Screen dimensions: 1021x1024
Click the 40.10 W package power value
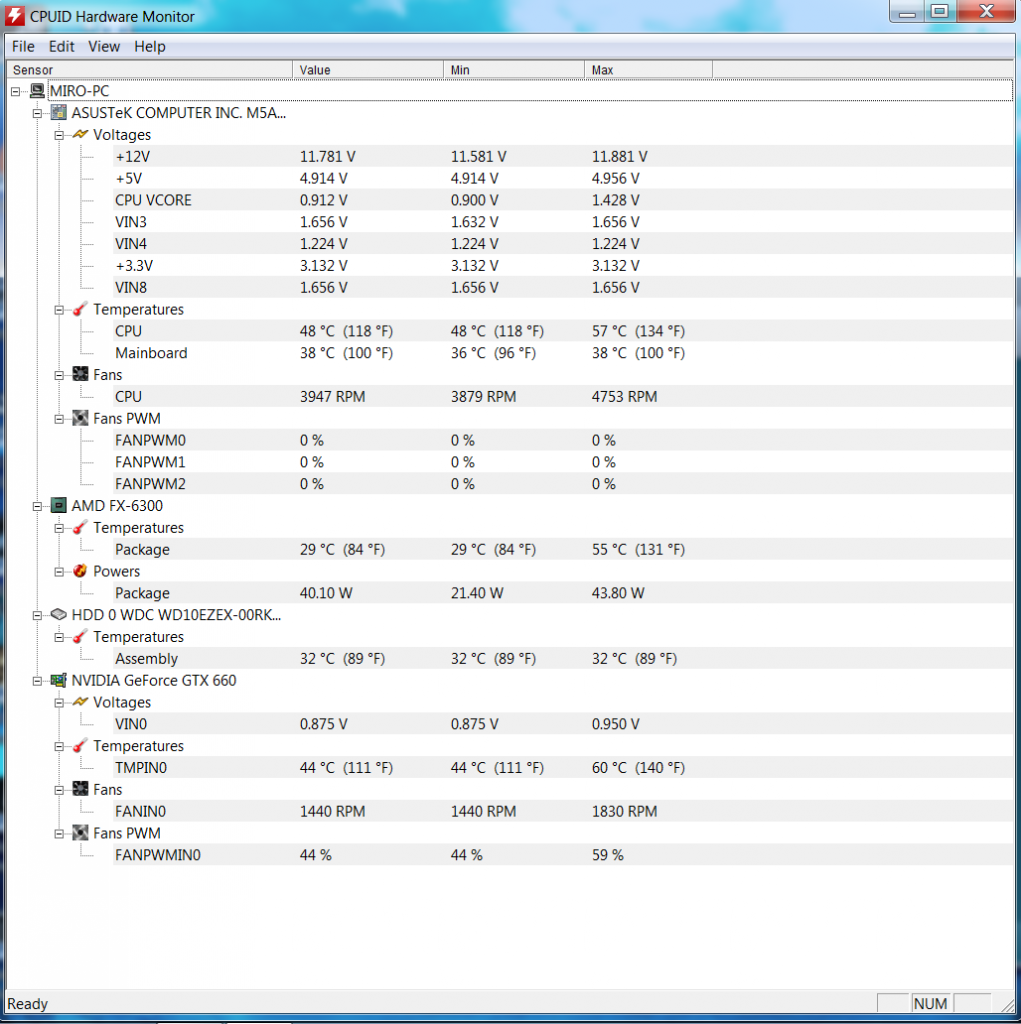[x=326, y=593]
